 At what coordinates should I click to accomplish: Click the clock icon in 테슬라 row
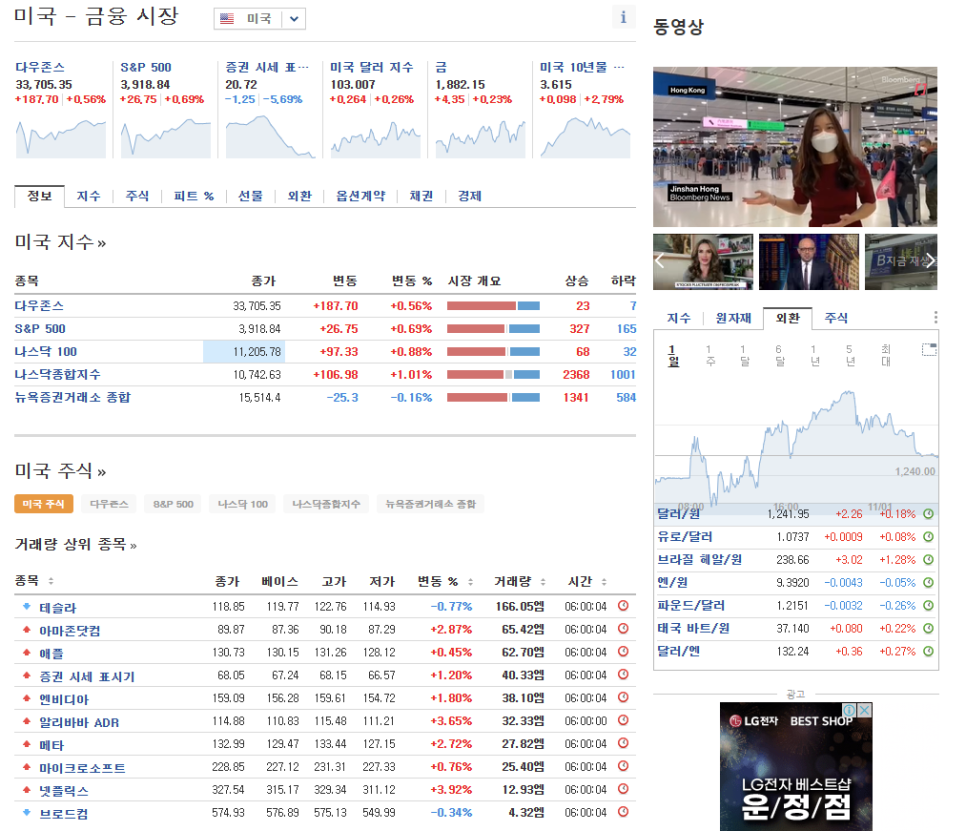tap(623, 606)
